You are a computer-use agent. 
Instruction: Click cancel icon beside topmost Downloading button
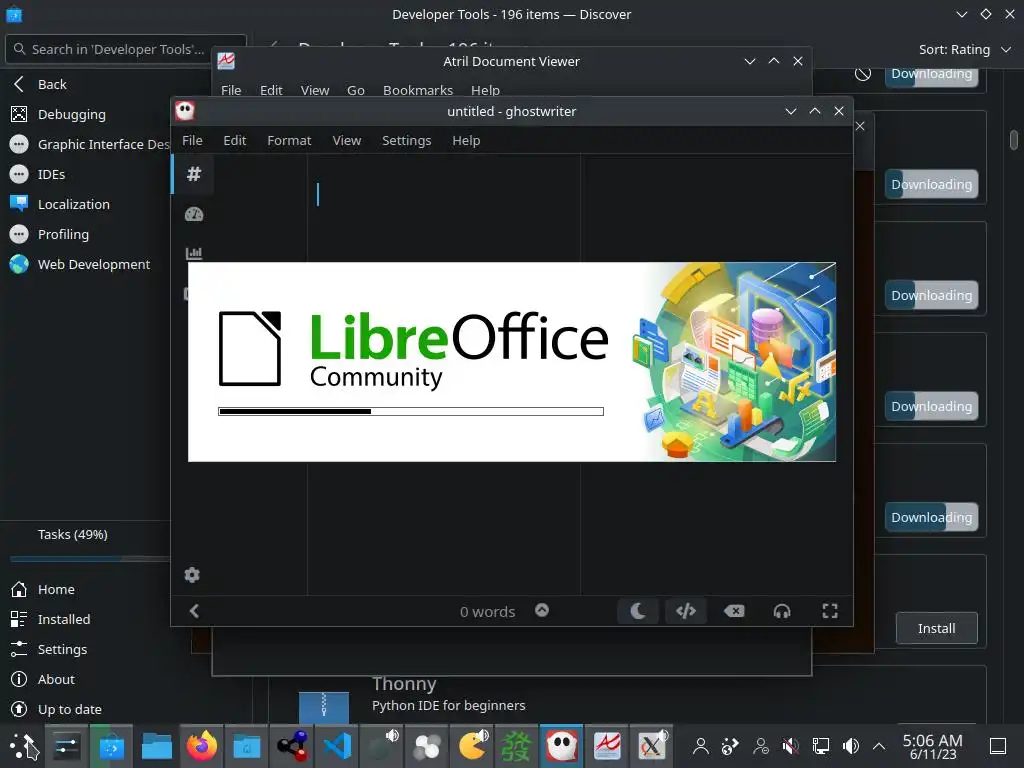pos(863,74)
